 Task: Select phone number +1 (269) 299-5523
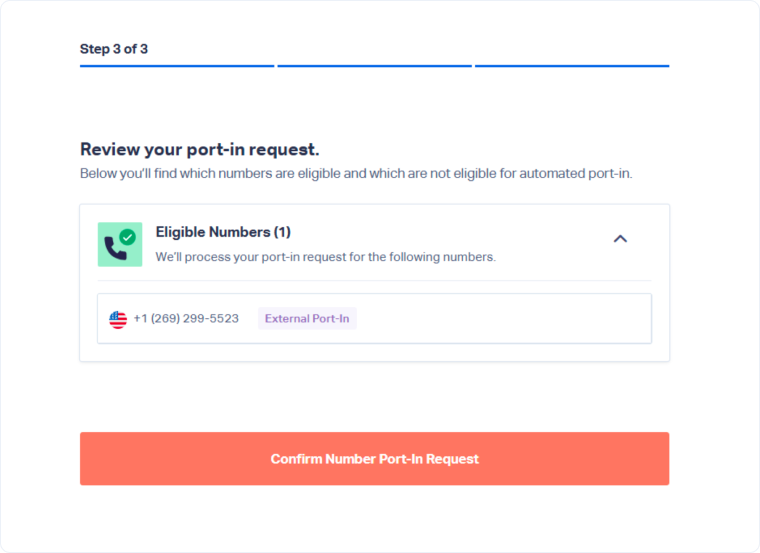pyautogui.click(x=186, y=319)
